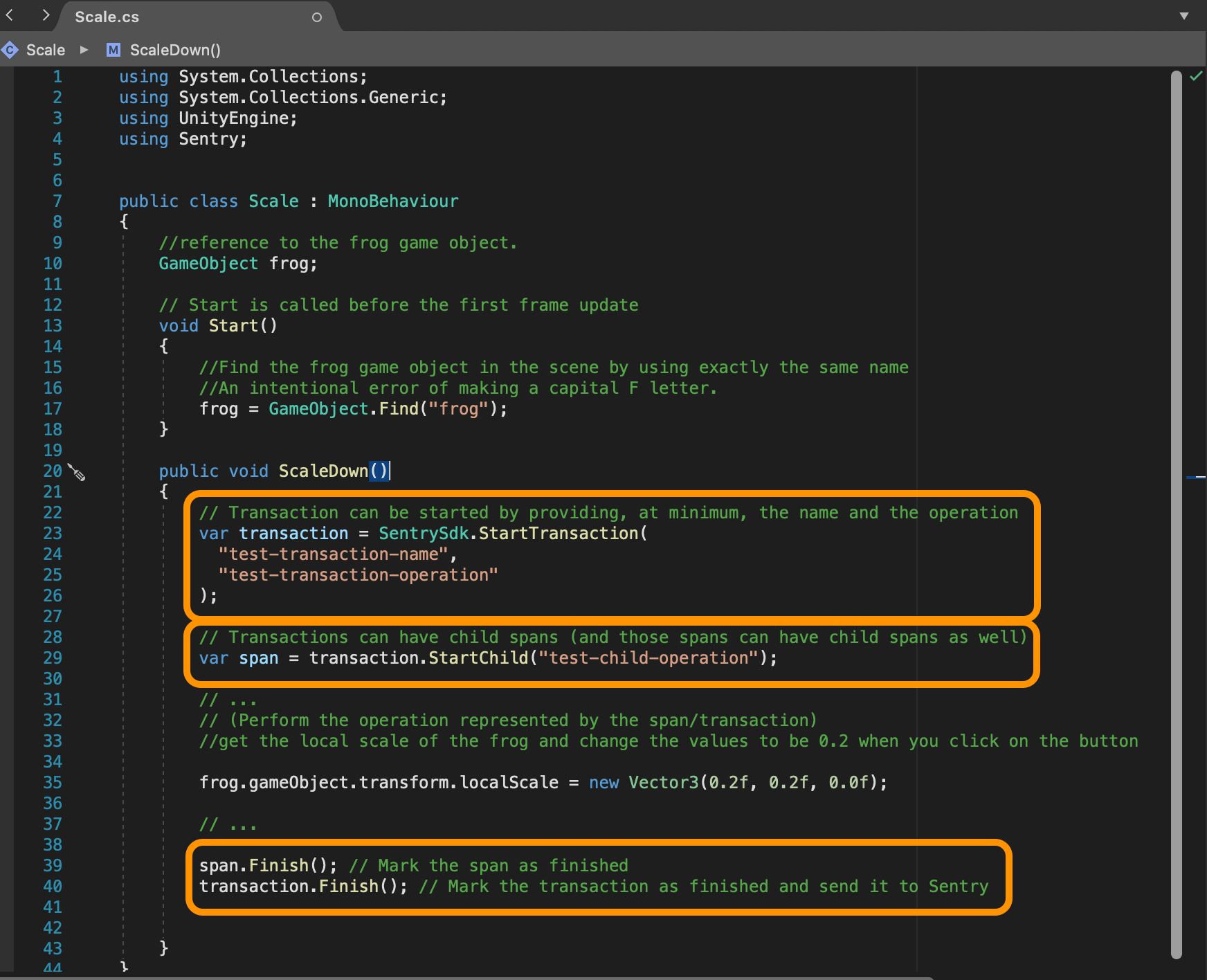Click the GameObject.Find call on line 17
The width and height of the screenshot is (1207, 980).
343,409
